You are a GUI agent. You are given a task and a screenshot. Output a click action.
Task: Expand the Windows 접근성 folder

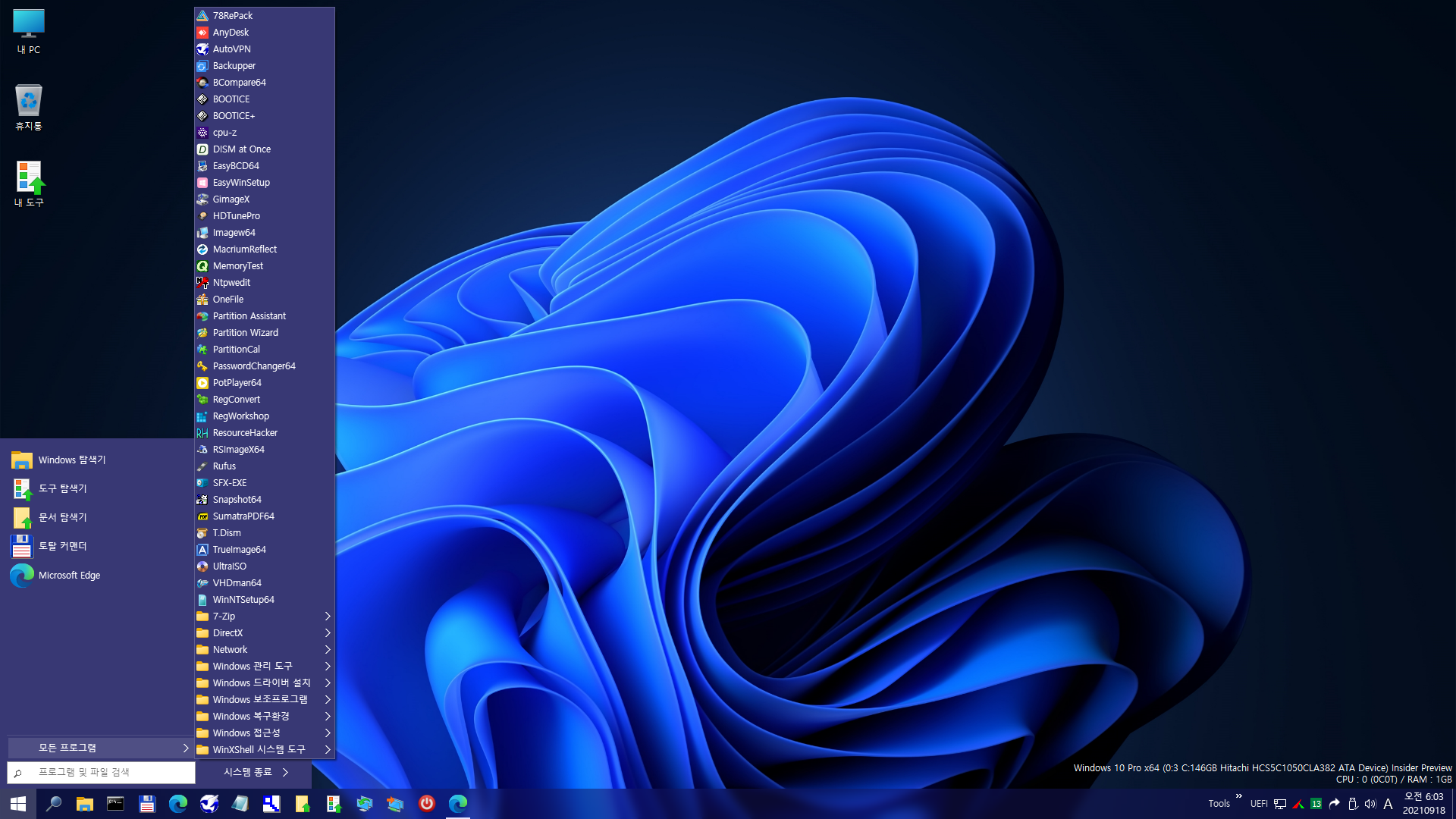coord(264,733)
